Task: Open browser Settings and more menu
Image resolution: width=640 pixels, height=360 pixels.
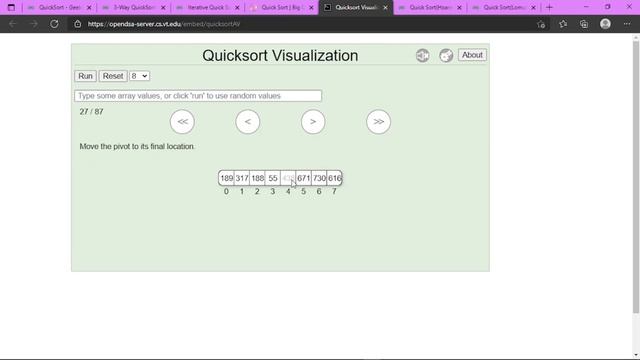Action: click(x=627, y=24)
